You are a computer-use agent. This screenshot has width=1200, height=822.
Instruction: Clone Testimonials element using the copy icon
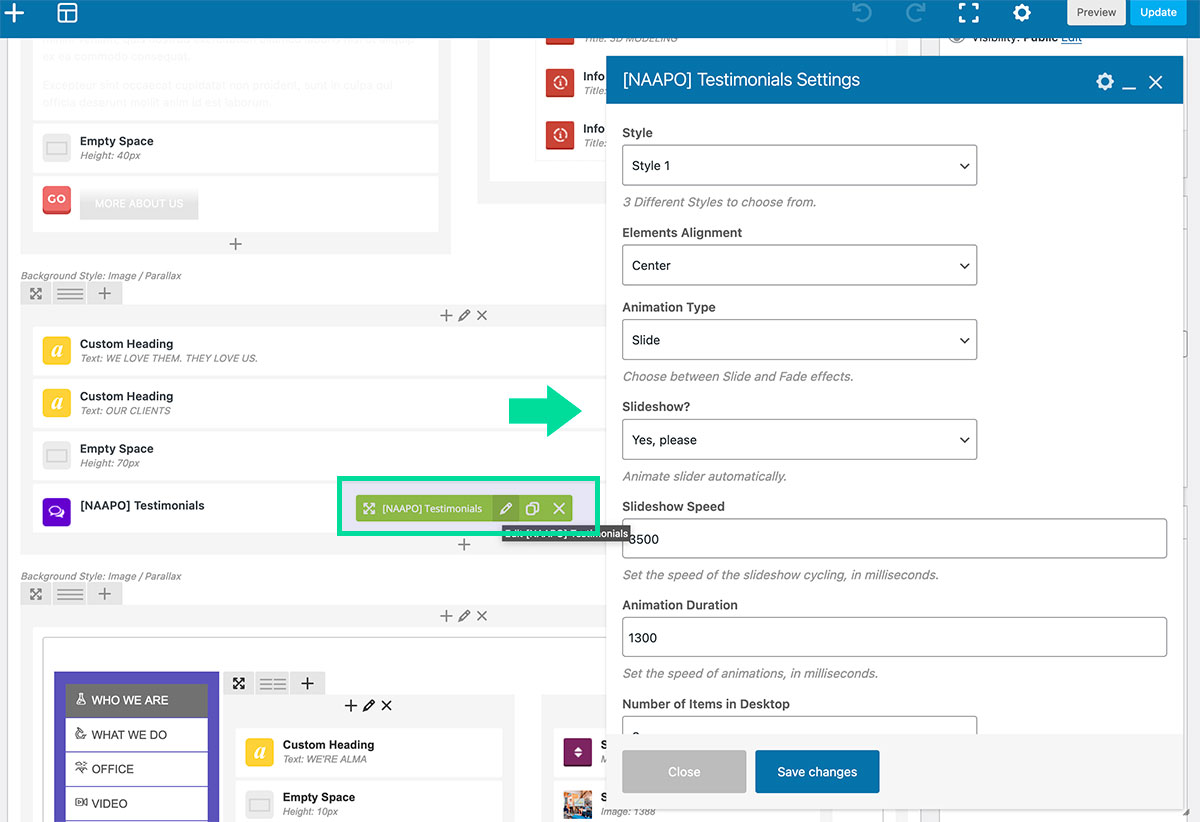tap(533, 509)
